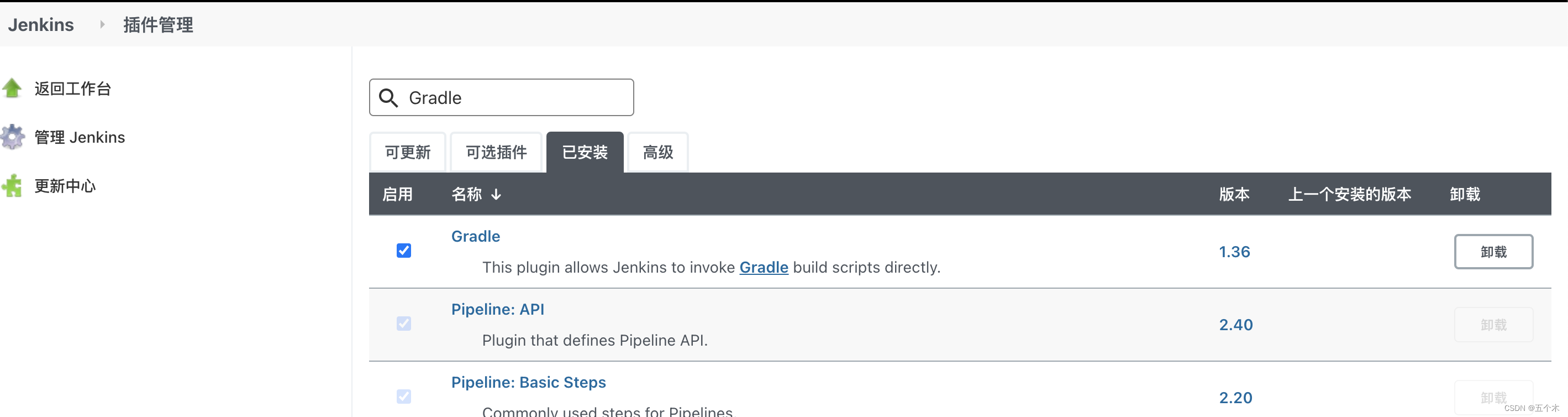Open the Pipeline: API plugin link
The width and height of the screenshot is (1568, 417).
click(497, 310)
